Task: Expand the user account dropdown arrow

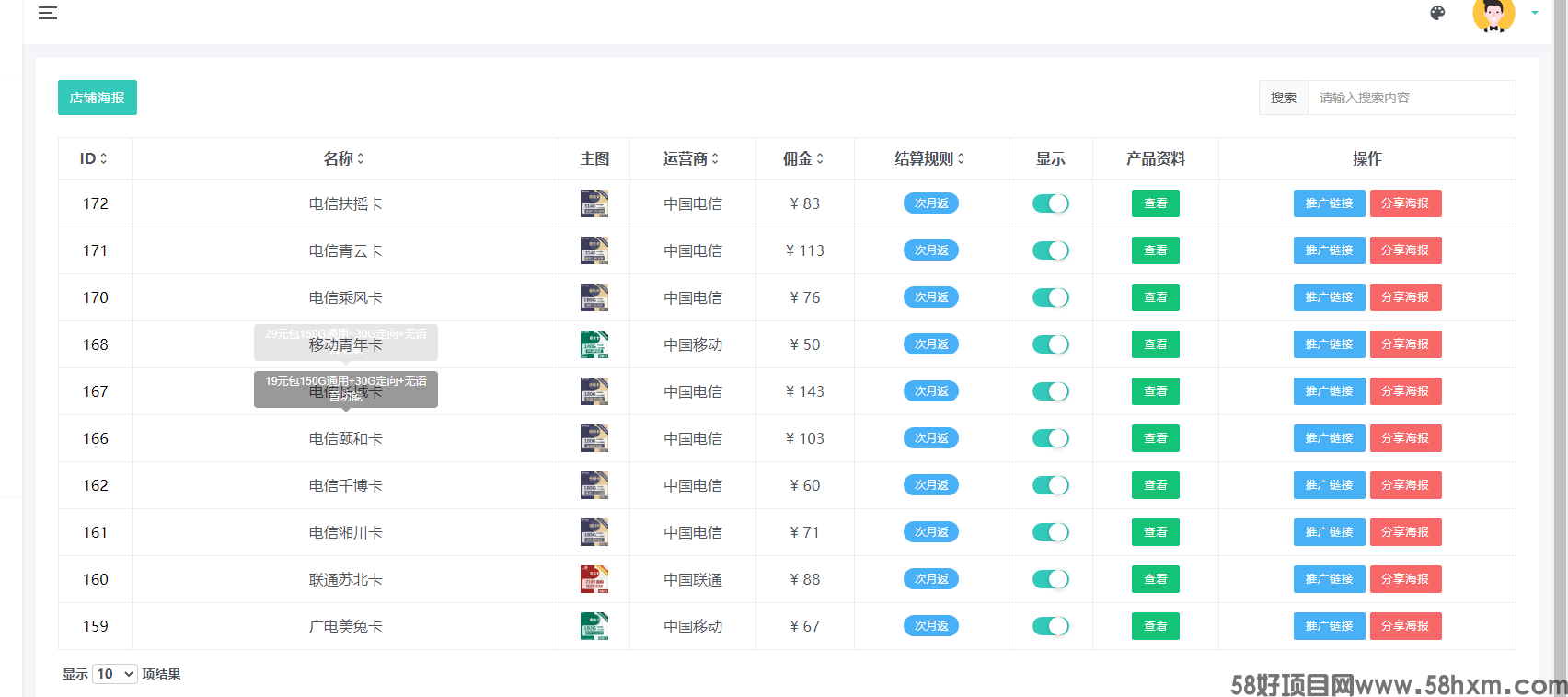Action: pos(1535,13)
